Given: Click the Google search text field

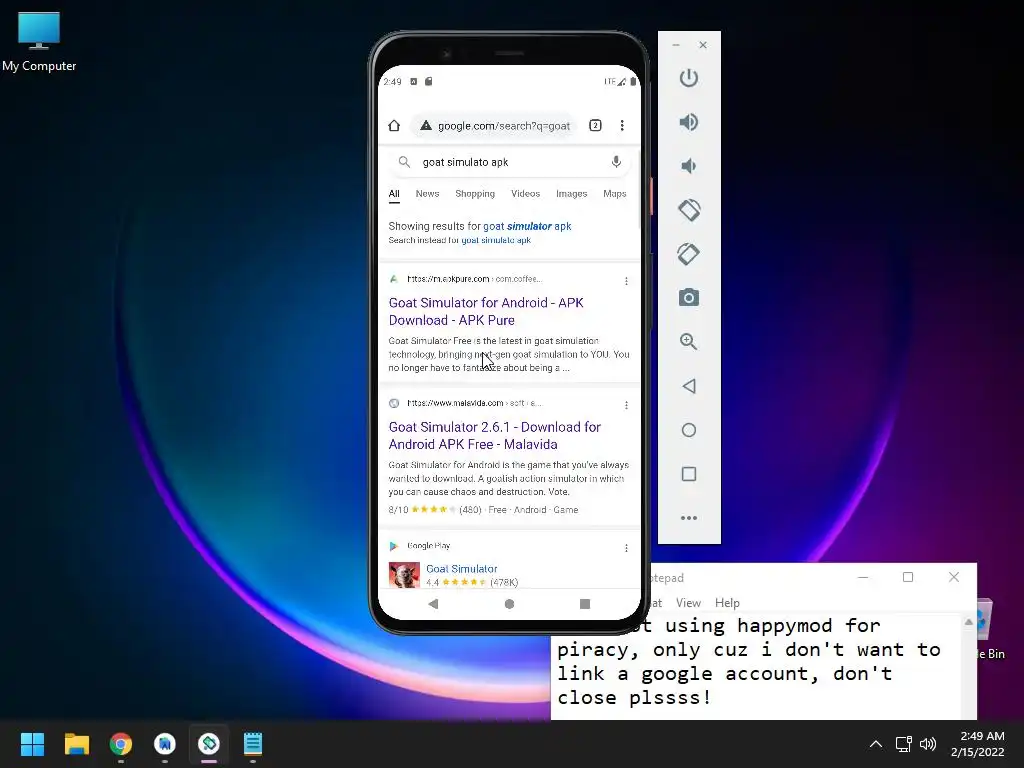Looking at the screenshot, I should [511, 162].
